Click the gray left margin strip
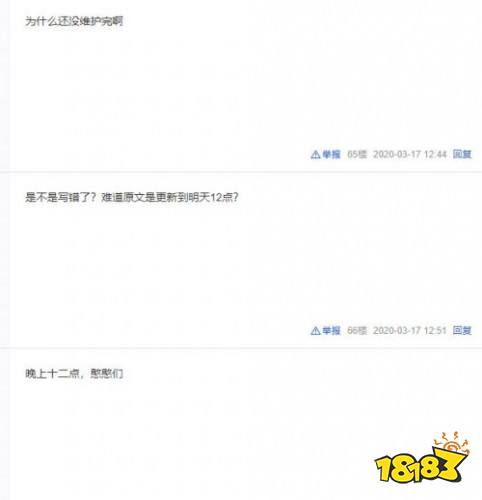The image size is (482, 500). [4, 250]
